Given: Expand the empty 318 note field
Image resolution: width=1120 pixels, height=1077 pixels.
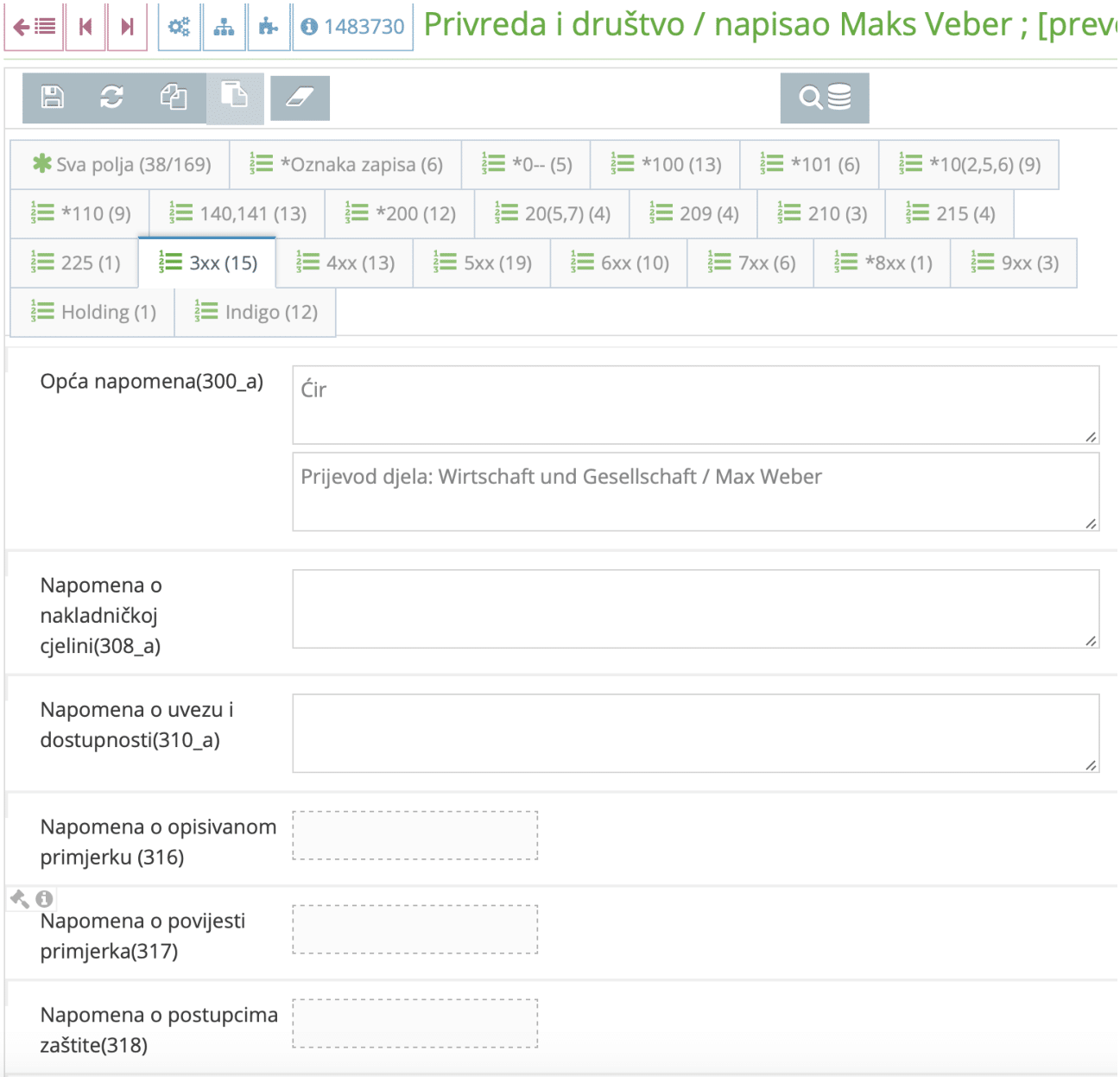Looking at the screenshot, I should point(416,1023).
